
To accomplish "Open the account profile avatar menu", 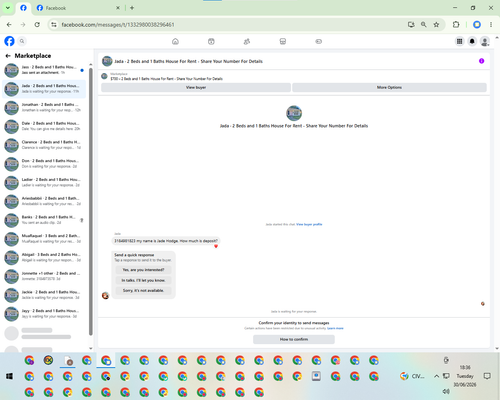I will [x=485, y=41].
